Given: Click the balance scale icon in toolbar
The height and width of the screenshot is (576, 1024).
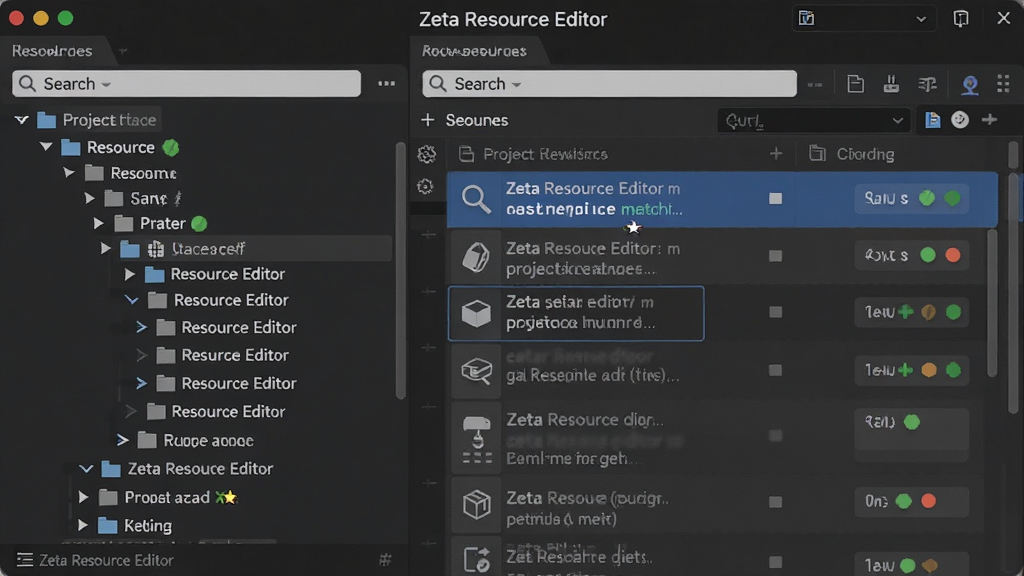Looking at the screenshot, I should click(927, 84).
